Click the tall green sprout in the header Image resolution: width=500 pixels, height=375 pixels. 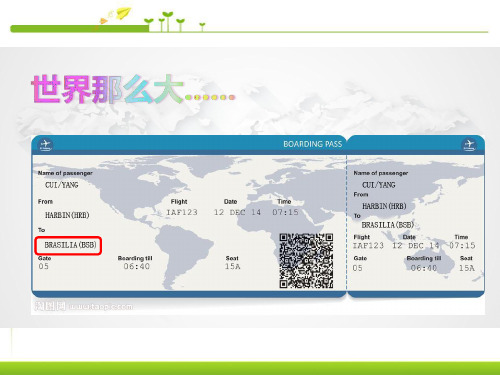click(x=167, y=21)
